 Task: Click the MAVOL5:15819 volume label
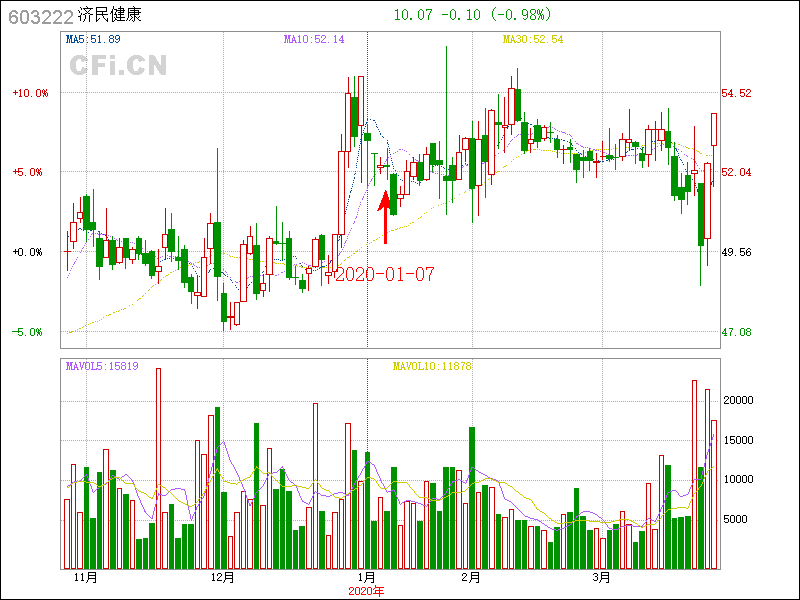[102, 367]
